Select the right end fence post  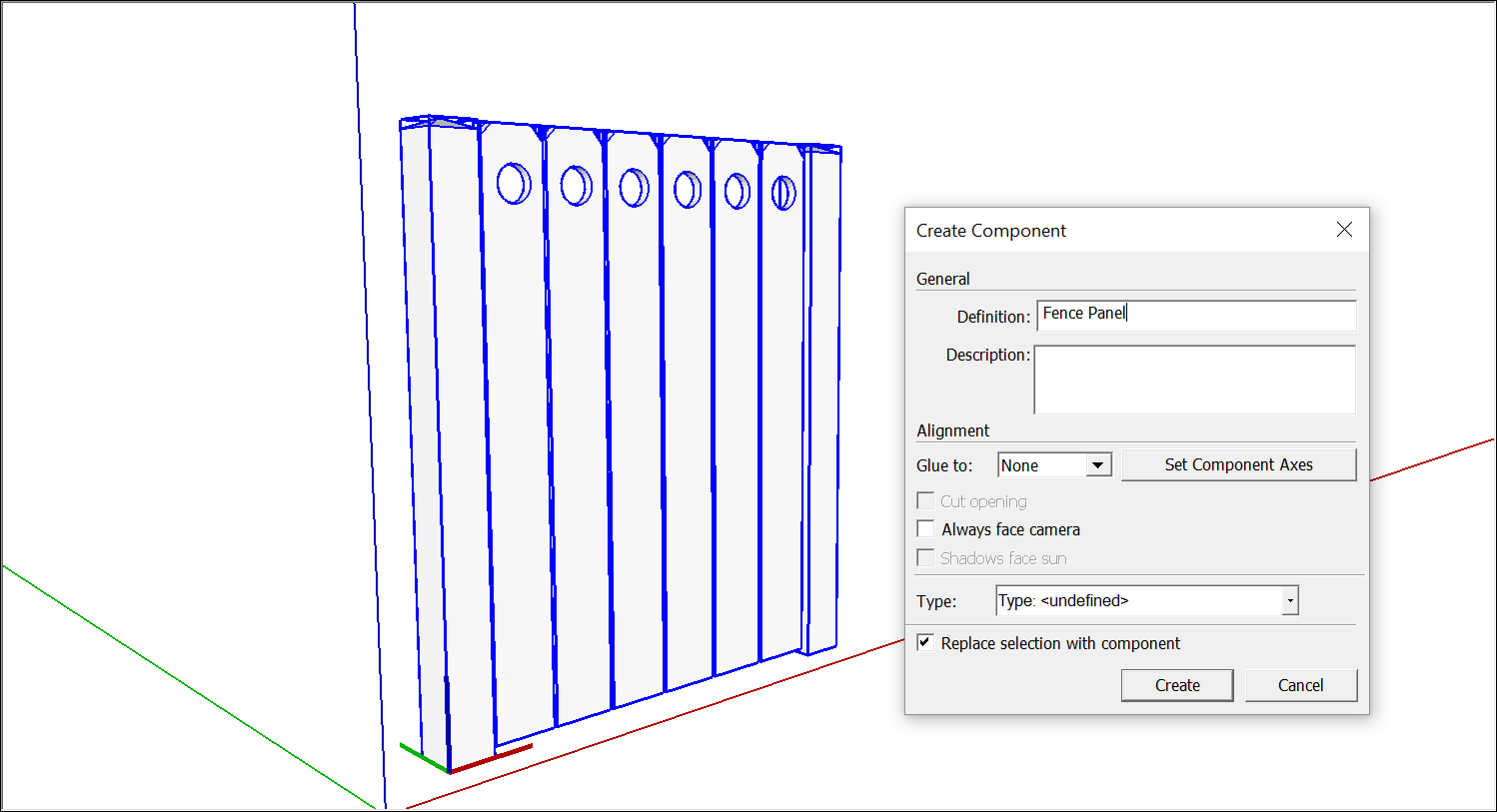(821, 400)
